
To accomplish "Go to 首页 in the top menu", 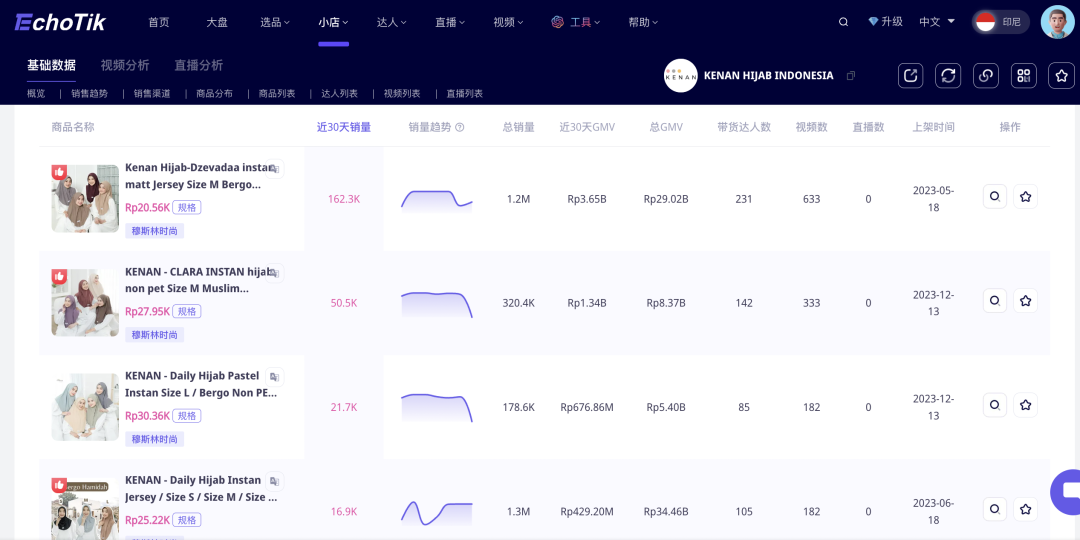I will point(158,22).
